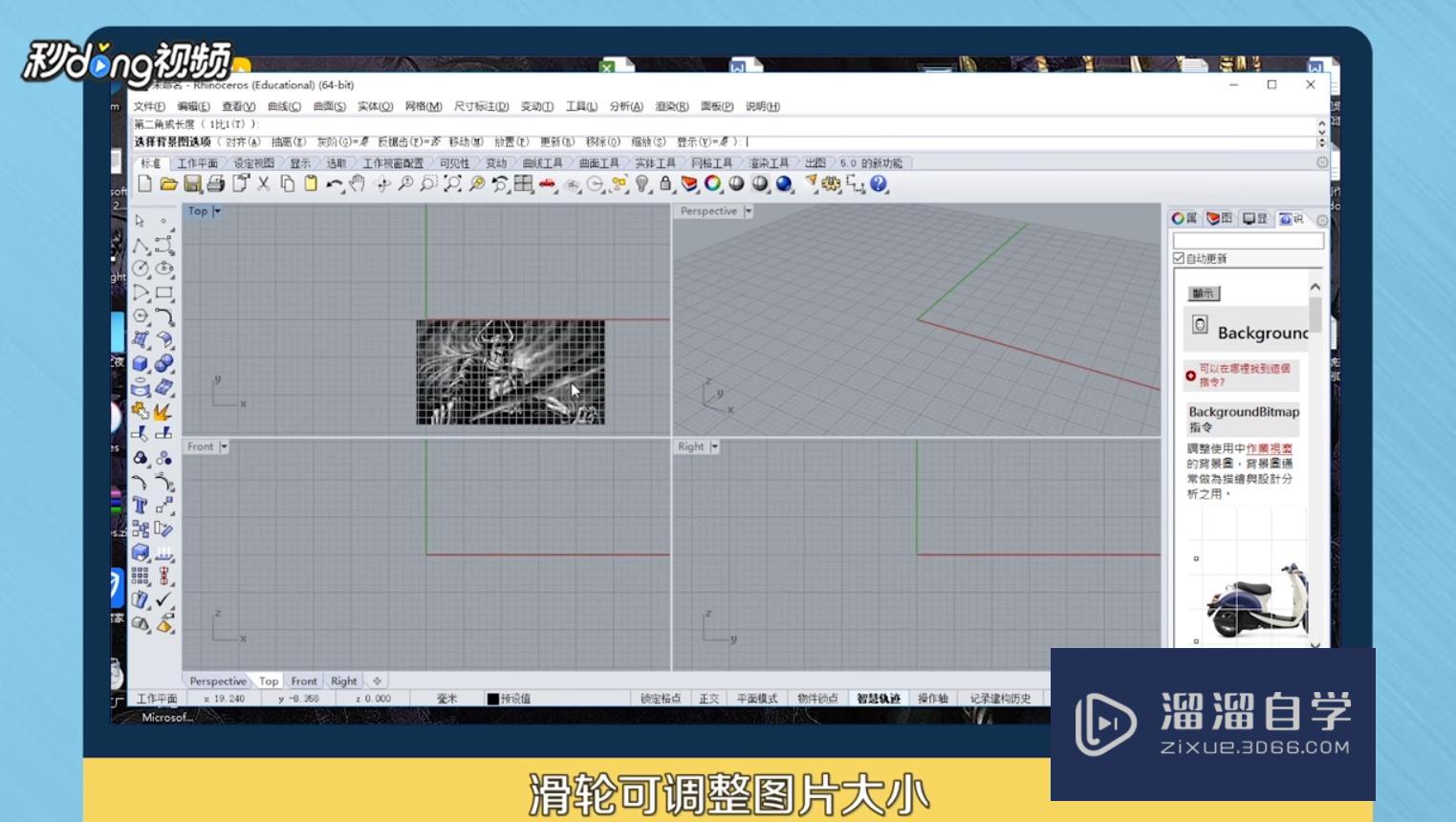Click the Zoom Extents icon

point(453,184)
